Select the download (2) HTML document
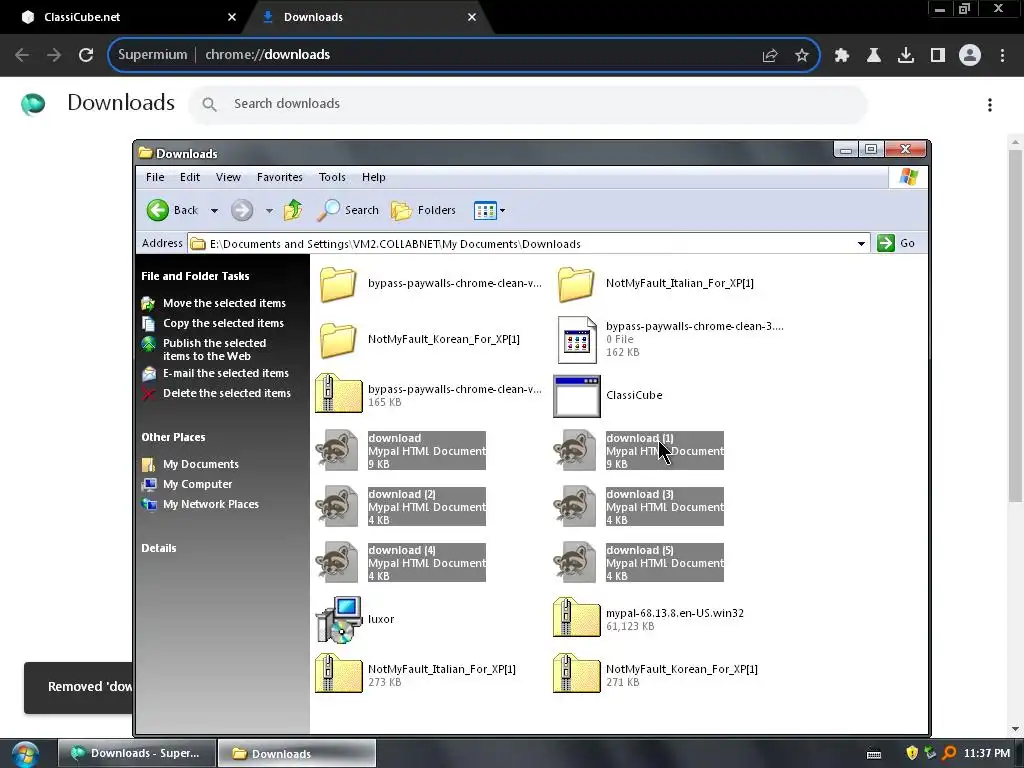The image size is (1024, 768). point(401,507)
